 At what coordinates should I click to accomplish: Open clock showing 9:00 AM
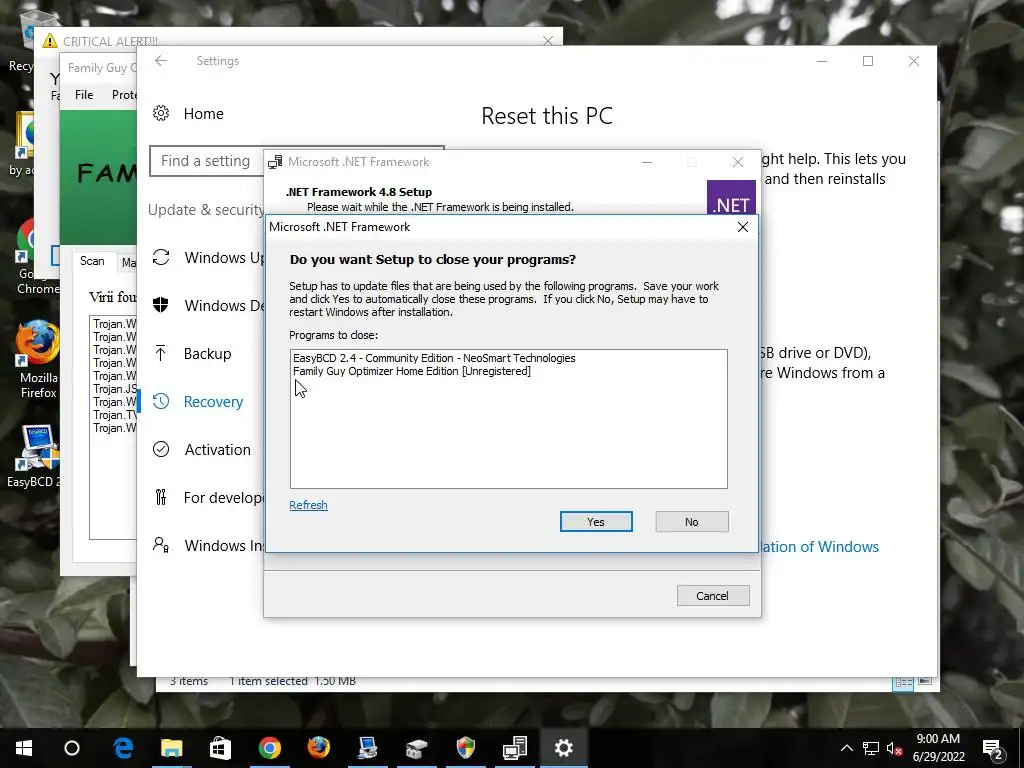click(938, 748)
